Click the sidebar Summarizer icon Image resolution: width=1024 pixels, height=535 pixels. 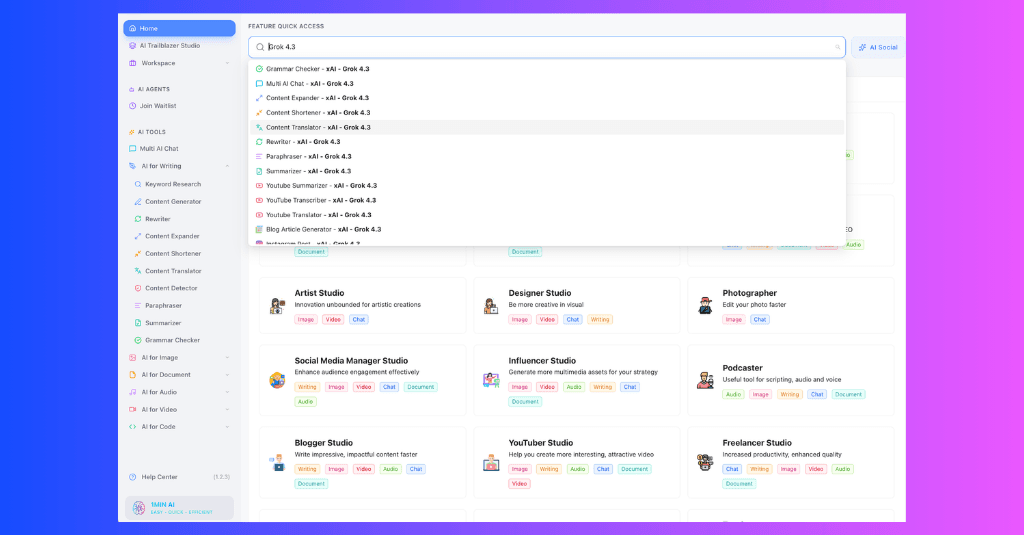click(x=138, y=323)
